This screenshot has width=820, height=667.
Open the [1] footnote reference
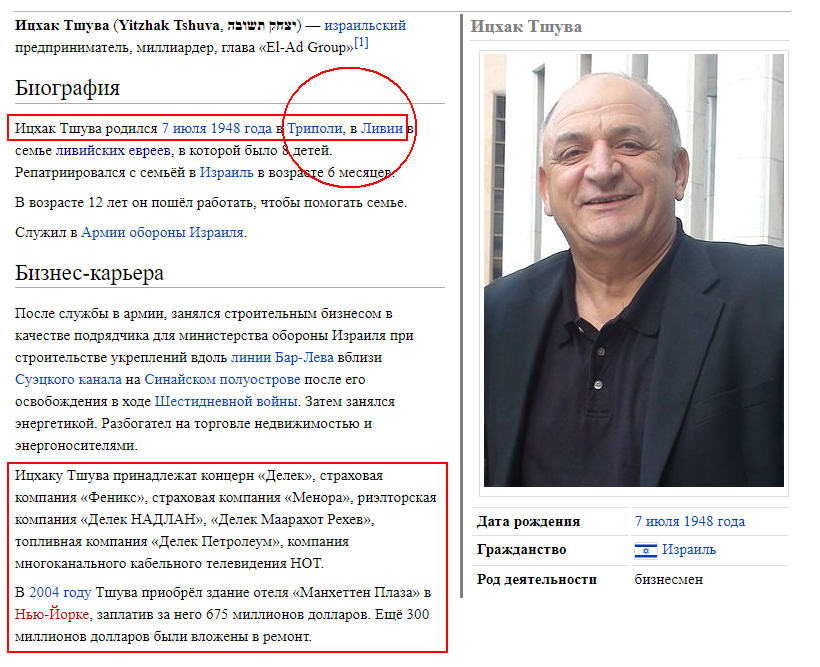tap(361, 42)
